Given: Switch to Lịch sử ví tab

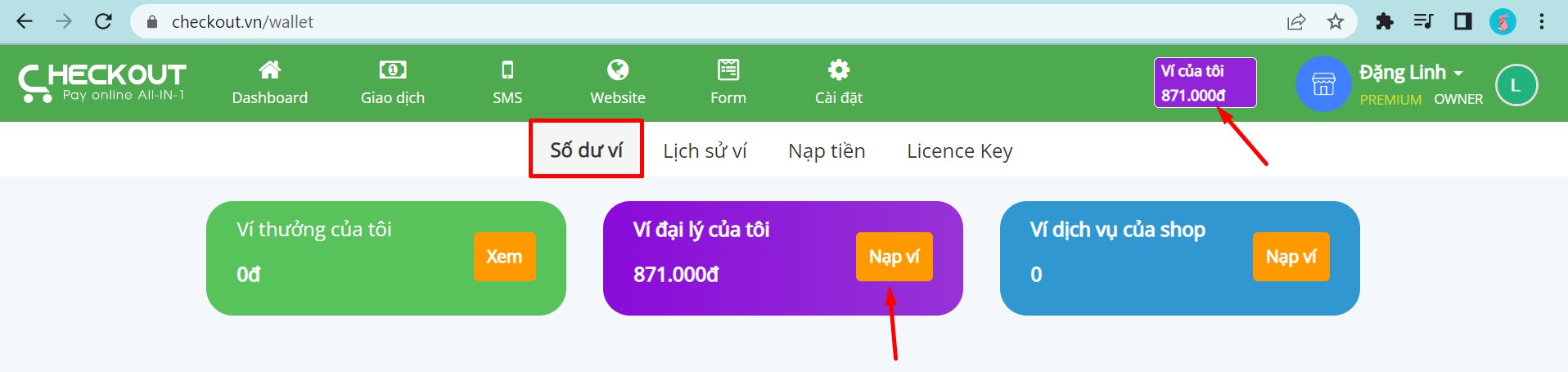Looking at the screenshot, I should (705, 151).
